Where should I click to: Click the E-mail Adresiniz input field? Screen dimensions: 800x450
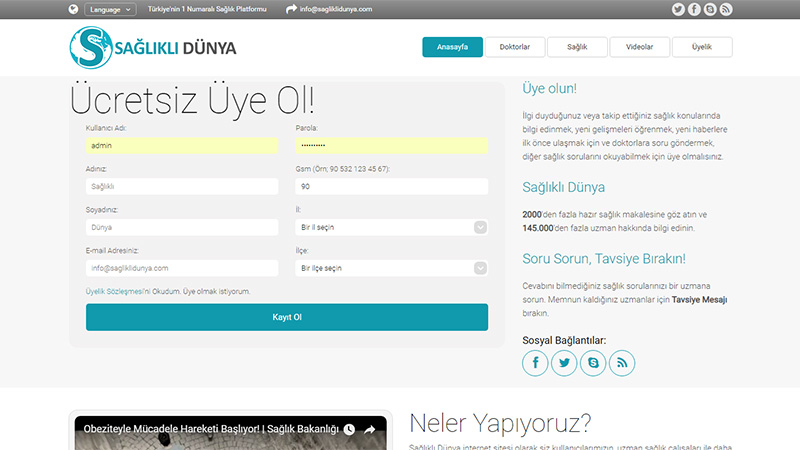182,268
